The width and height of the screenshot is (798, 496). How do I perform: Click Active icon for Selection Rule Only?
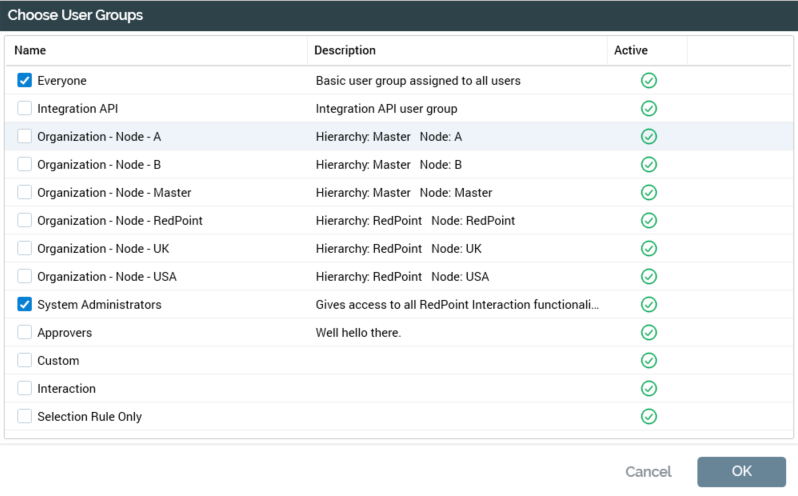point(648,416)
